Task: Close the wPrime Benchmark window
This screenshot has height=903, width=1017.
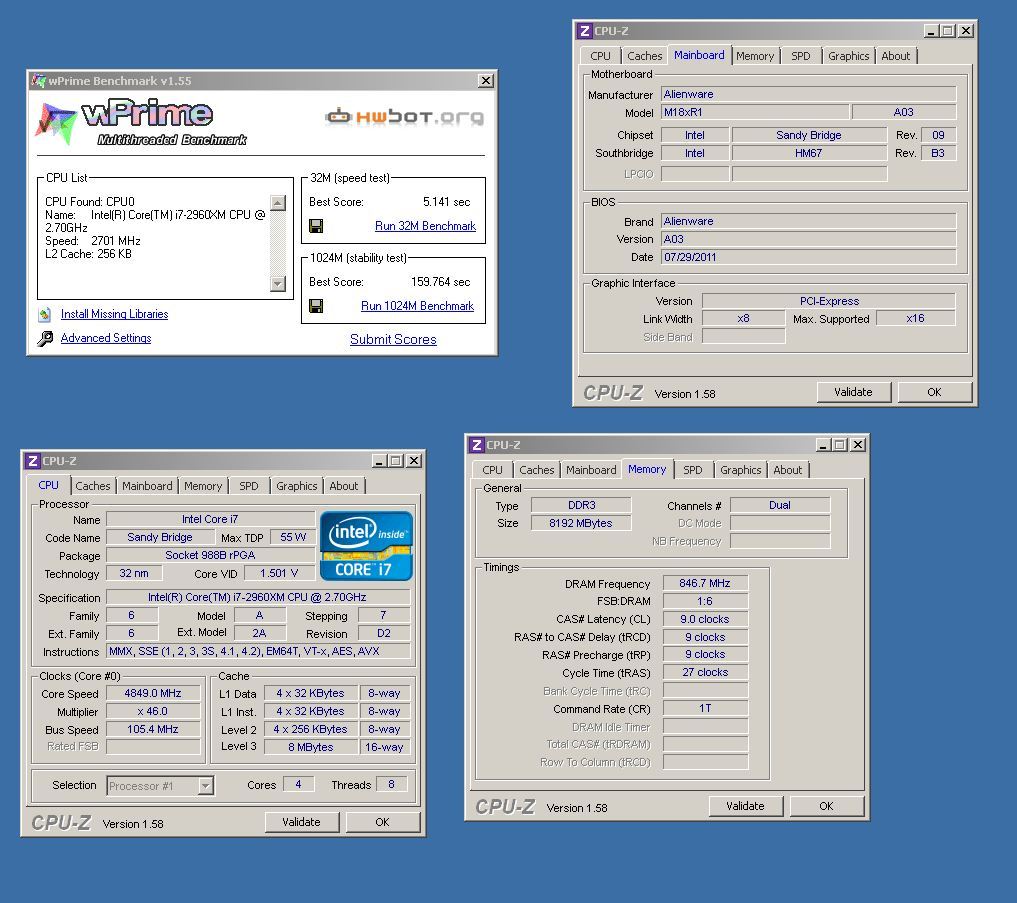Action: (x=486, y=80)
